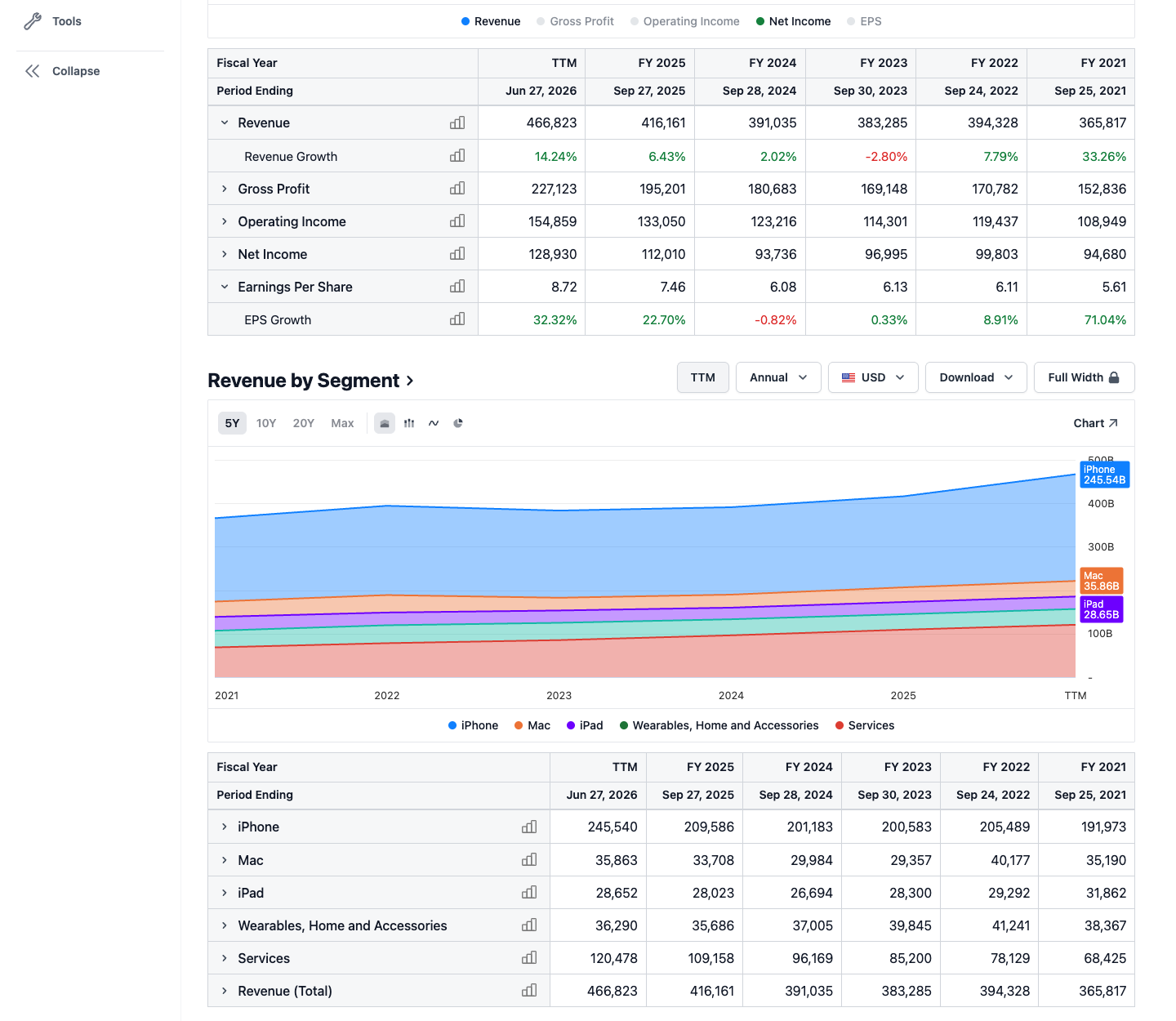The width and height of the screenshot is (1176, 1021).
Task: Click the Collapse double-arrow icon
Action: tap(33, 71)
